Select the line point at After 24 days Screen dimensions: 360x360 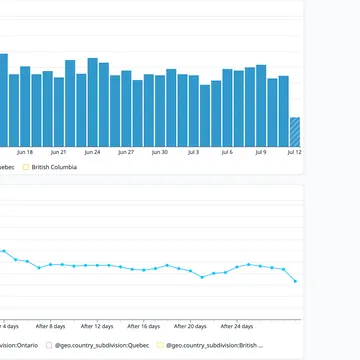237,267
